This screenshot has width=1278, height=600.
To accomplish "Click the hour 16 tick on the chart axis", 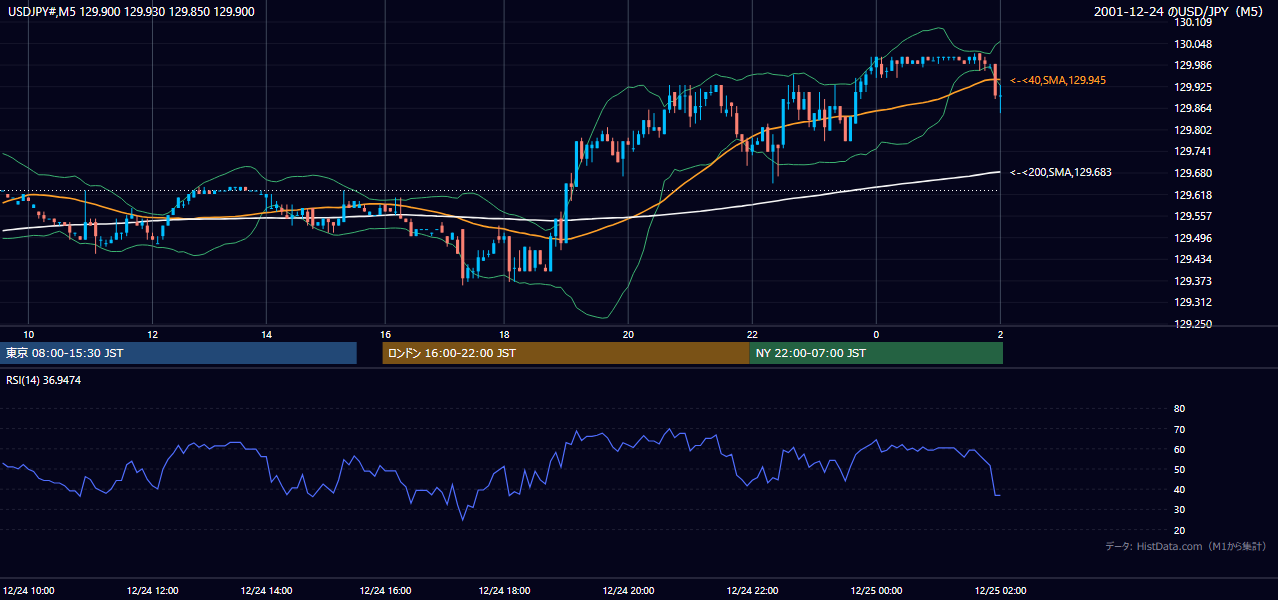I will 385,334.
